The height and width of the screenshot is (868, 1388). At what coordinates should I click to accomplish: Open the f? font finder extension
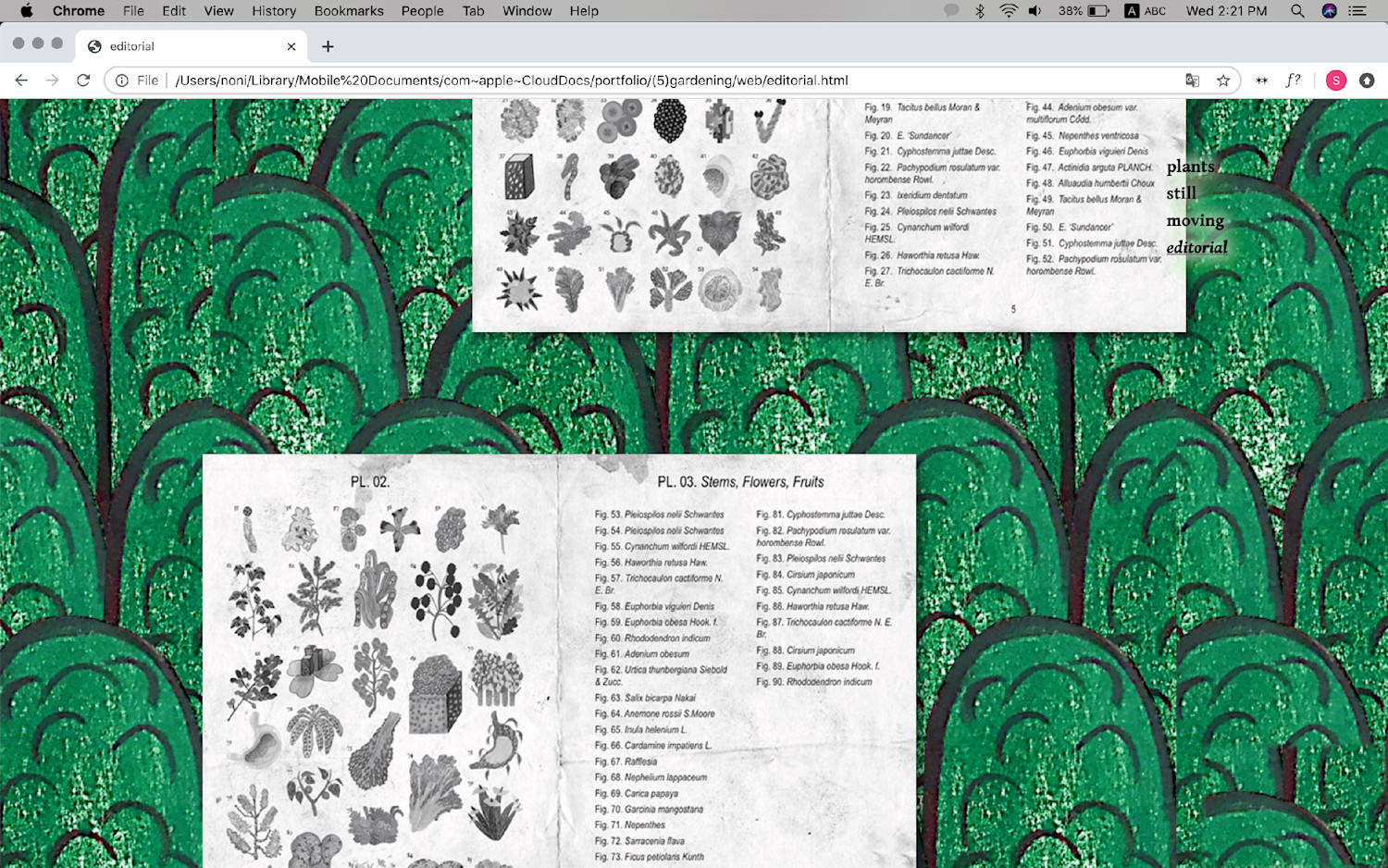pyautogui.click(x=1294, y=81)
